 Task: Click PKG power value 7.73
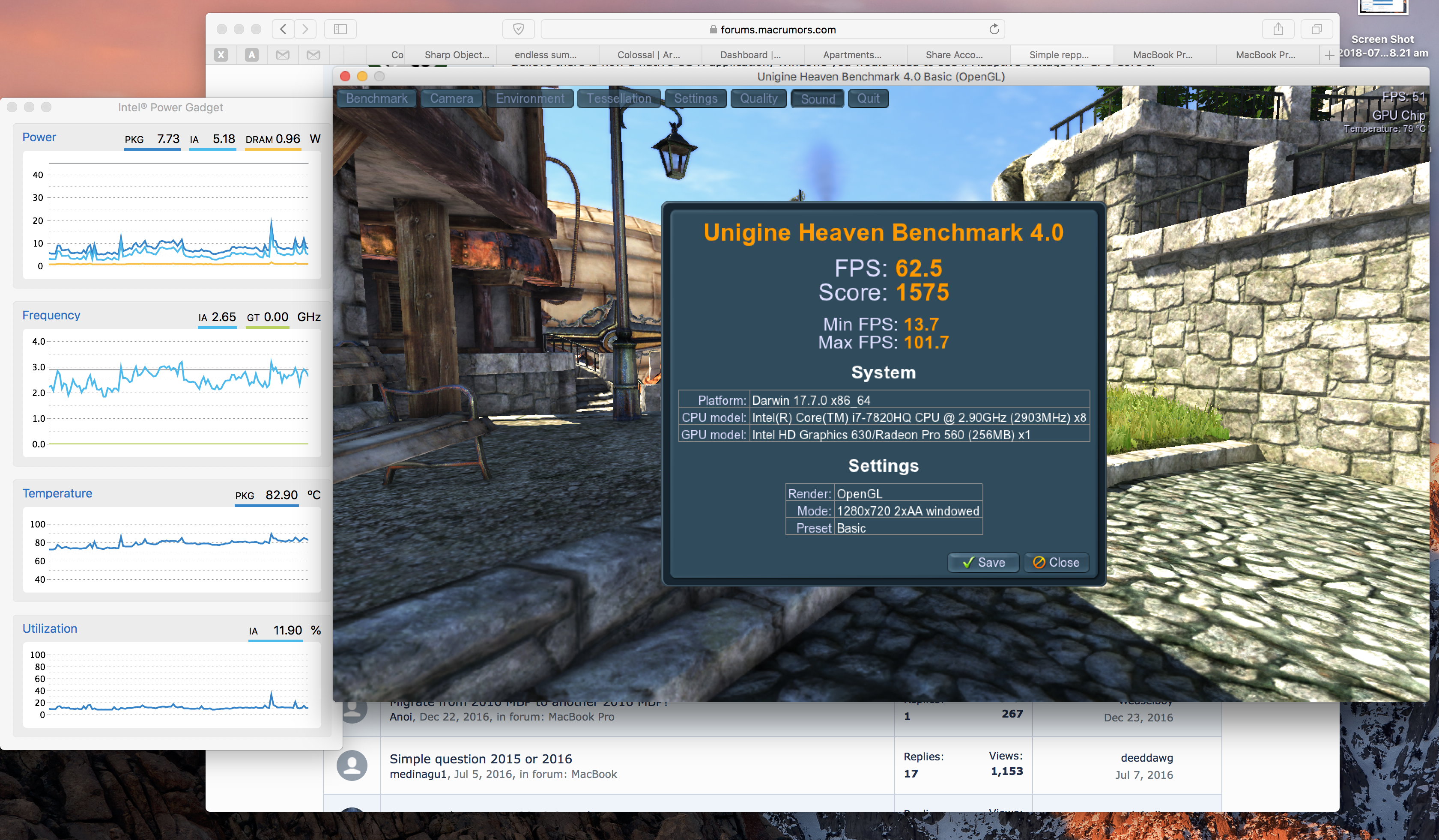[168, 139]
